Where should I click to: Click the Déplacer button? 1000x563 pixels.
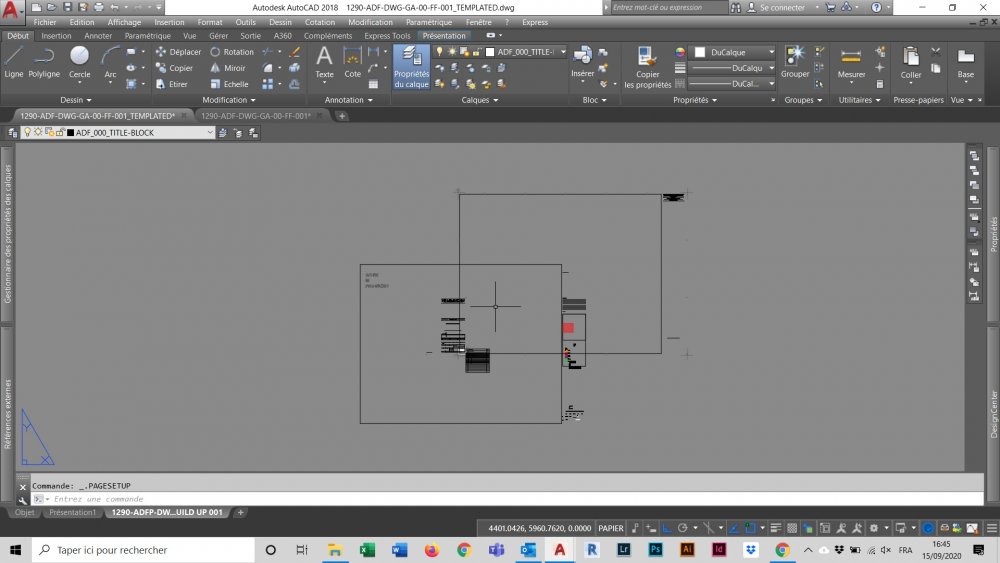tap(179, 52)
